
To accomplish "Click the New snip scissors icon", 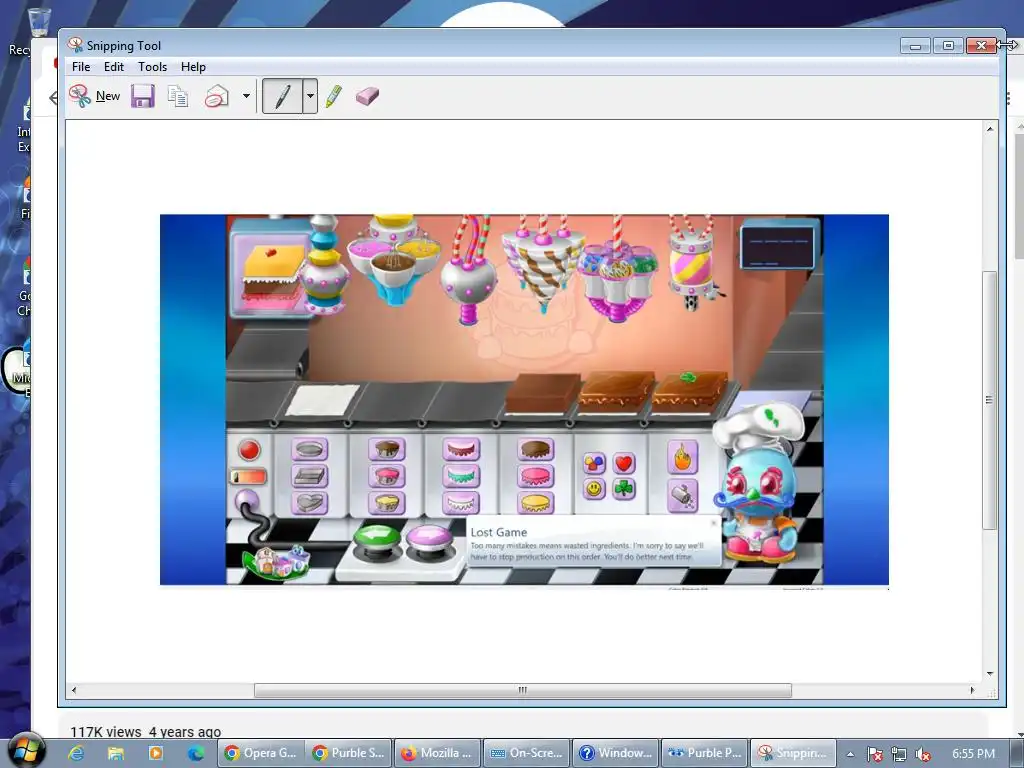I will (80, 96).
